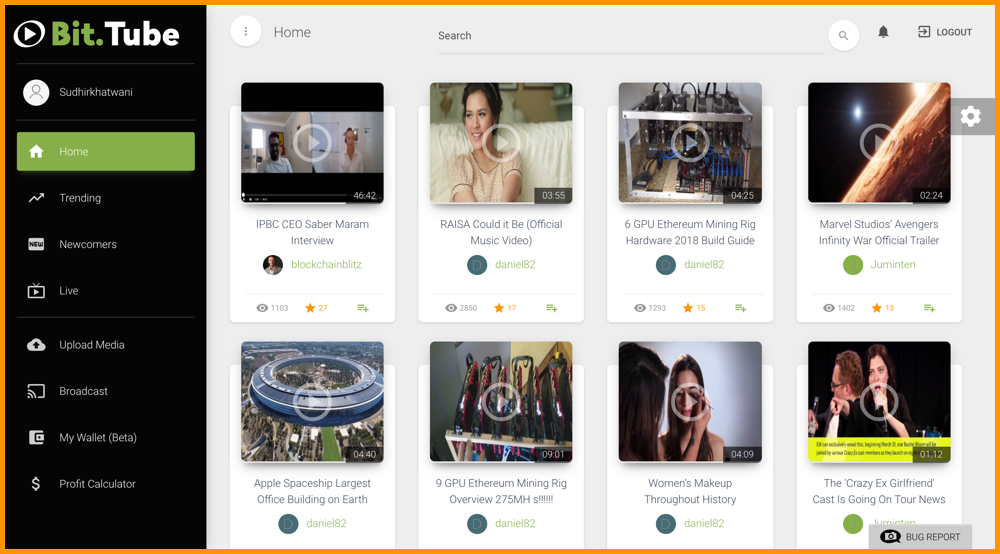Open title '6 GPU Ethereum Mining Rig Hardware 2018 Build Guide'

tap(690, 232)
